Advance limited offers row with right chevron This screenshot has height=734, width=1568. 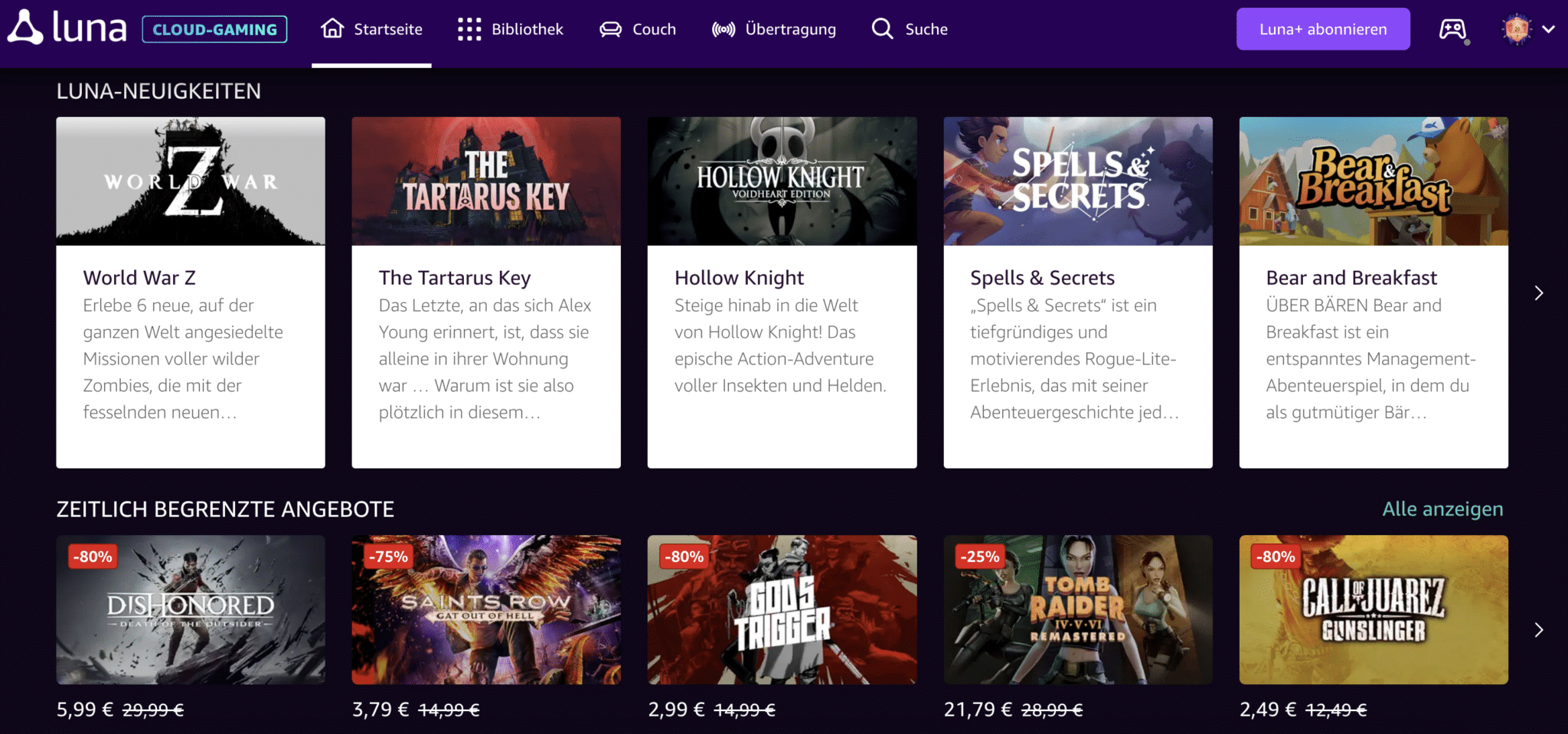[1539, 630]
